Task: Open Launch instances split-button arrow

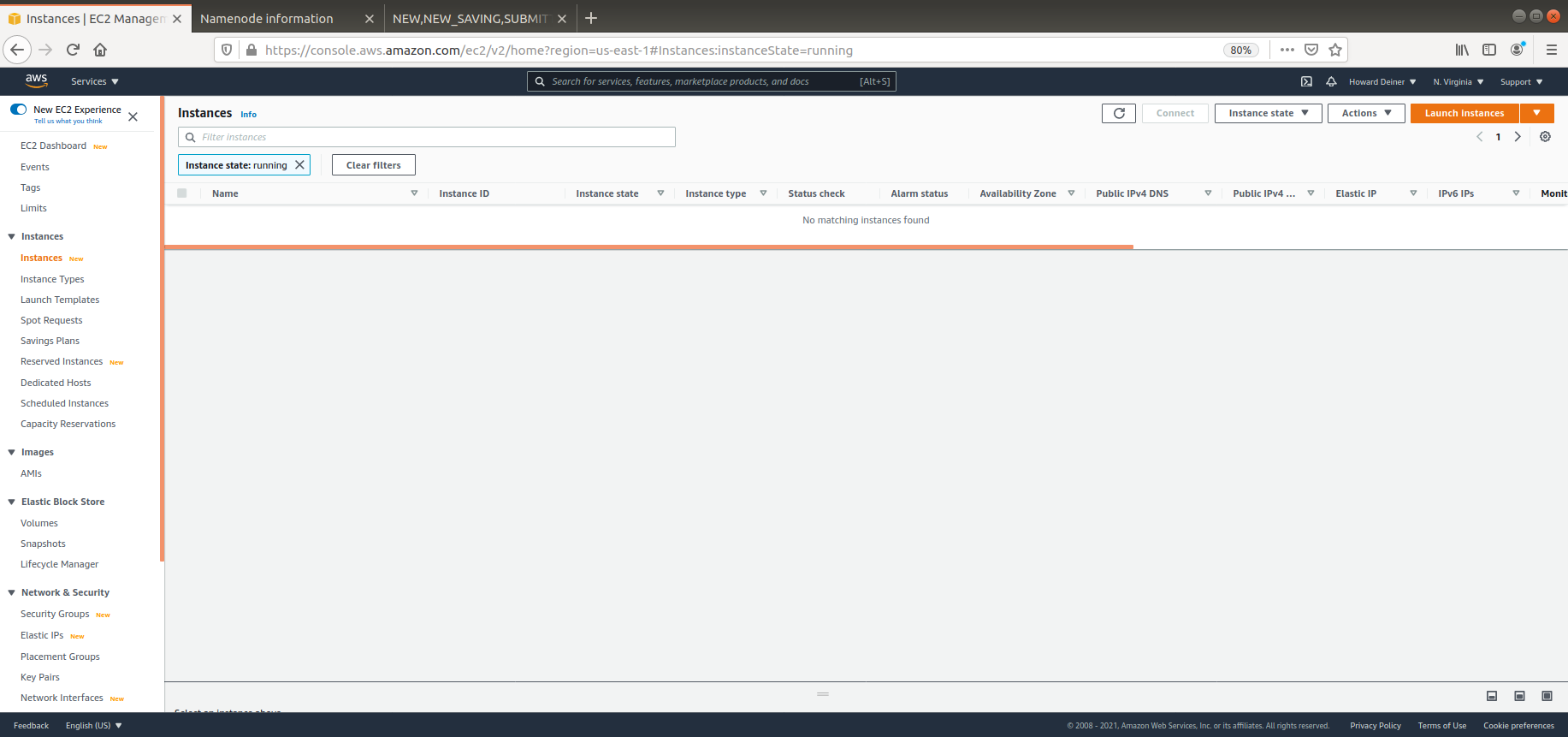Action: pos(1537,113)
